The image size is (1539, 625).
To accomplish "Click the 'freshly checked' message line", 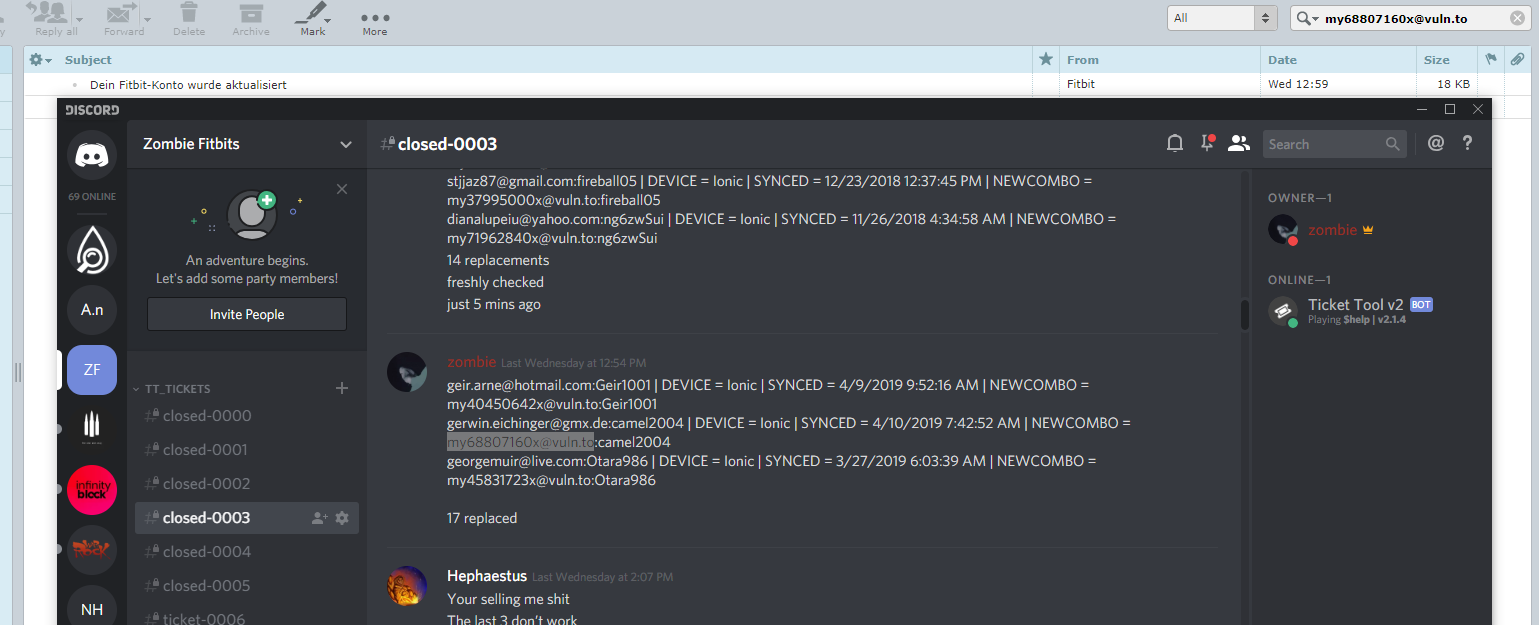I will pos(495,282).
